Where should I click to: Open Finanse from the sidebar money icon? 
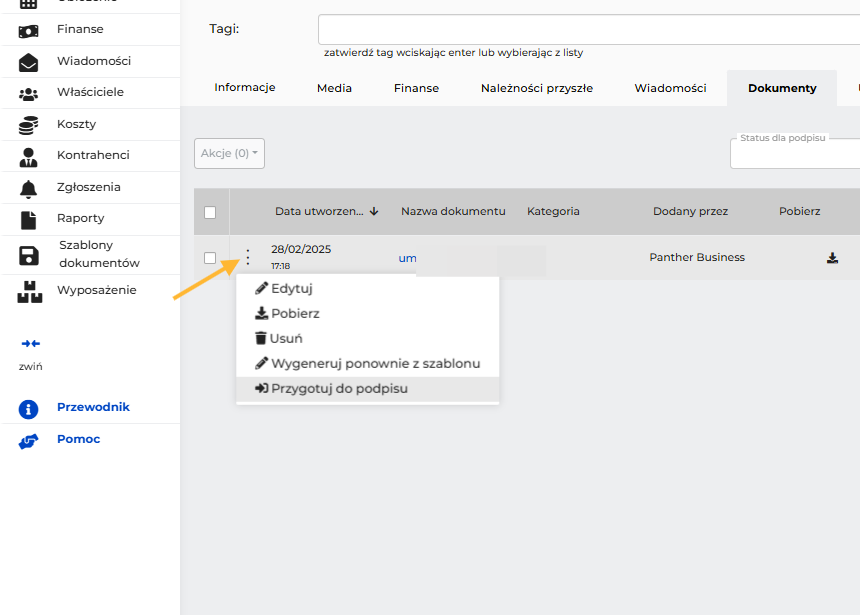[x=29, y=31]
